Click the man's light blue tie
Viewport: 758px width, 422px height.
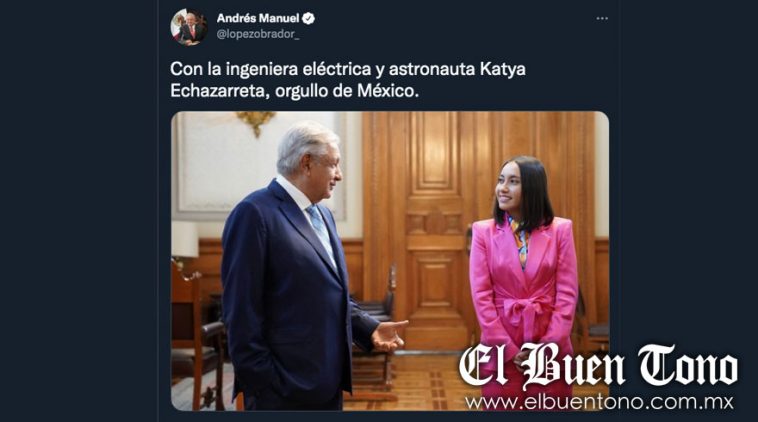coord(321,233)
